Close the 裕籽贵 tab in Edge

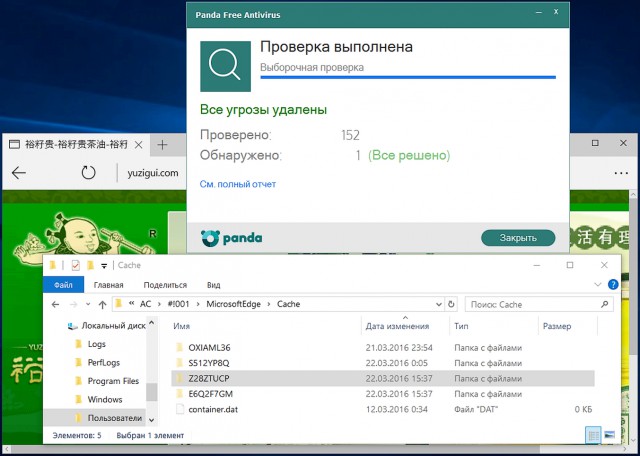click(x=138, y=145)
